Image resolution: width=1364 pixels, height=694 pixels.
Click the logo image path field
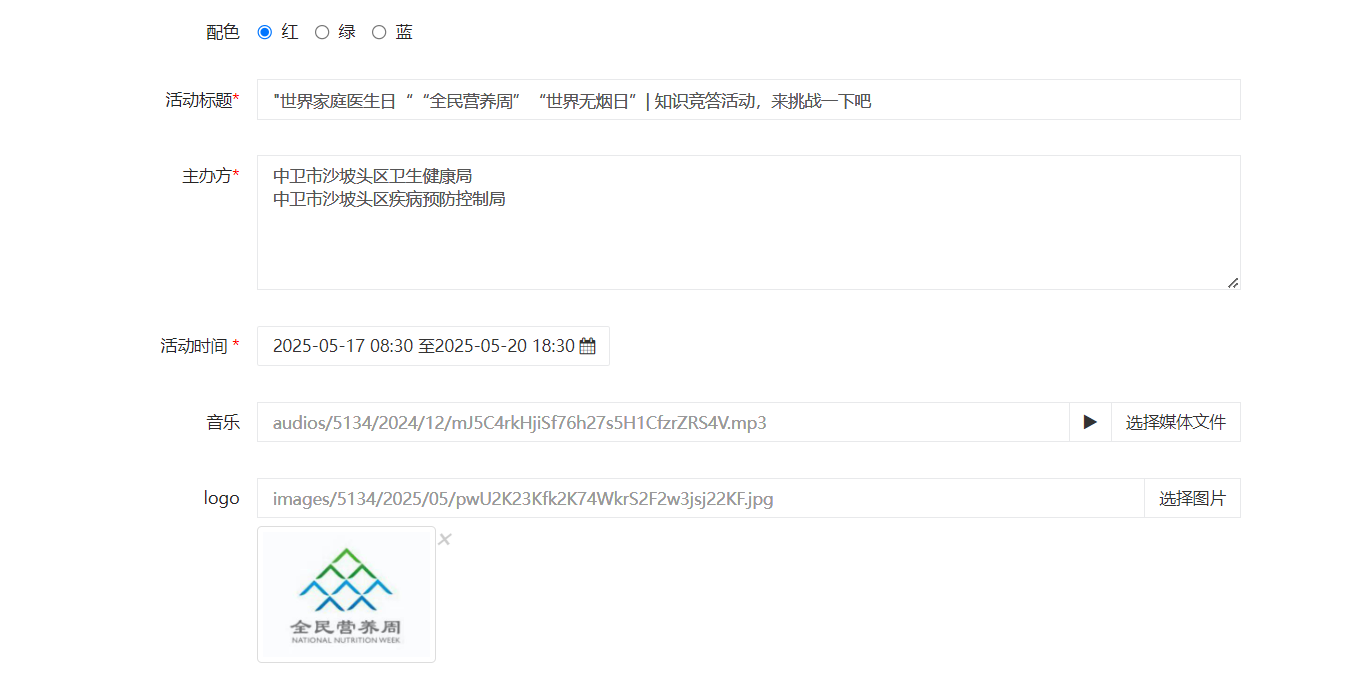pyautogui.click(x=700, y=498)
